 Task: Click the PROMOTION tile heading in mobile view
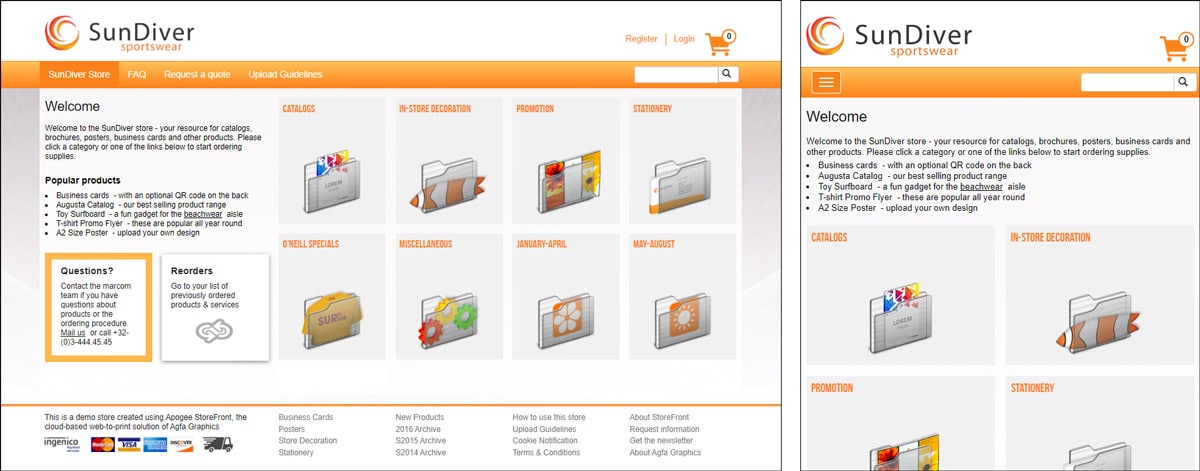pyautogui.click(x=832, y=388)
